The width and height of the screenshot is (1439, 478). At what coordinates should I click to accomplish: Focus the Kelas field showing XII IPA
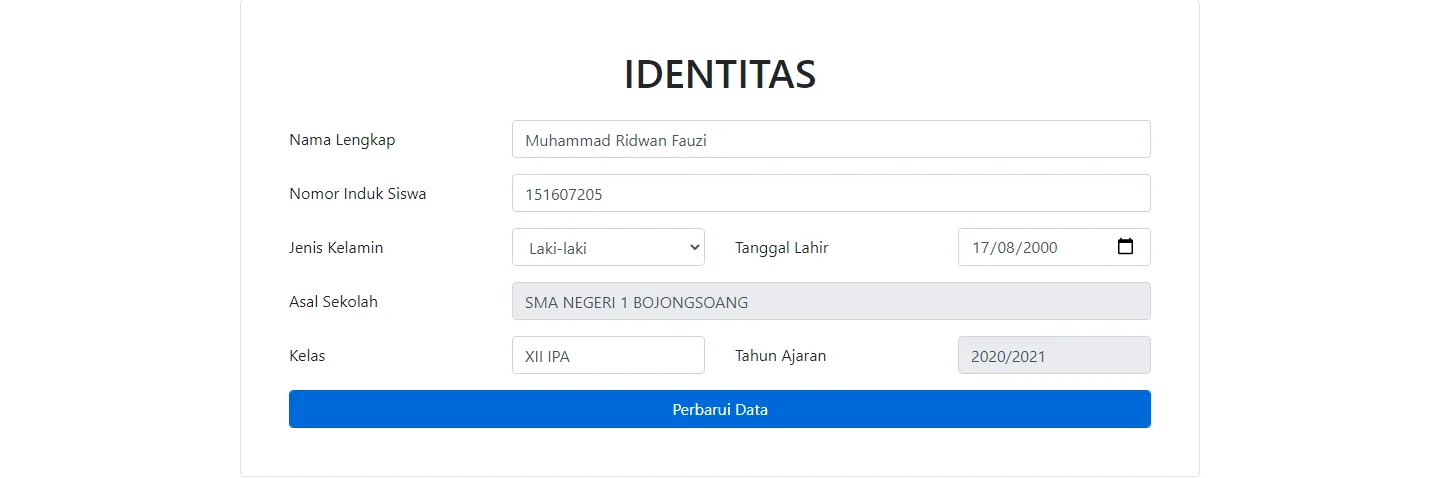pyautogui.click(x=608, y=355)
